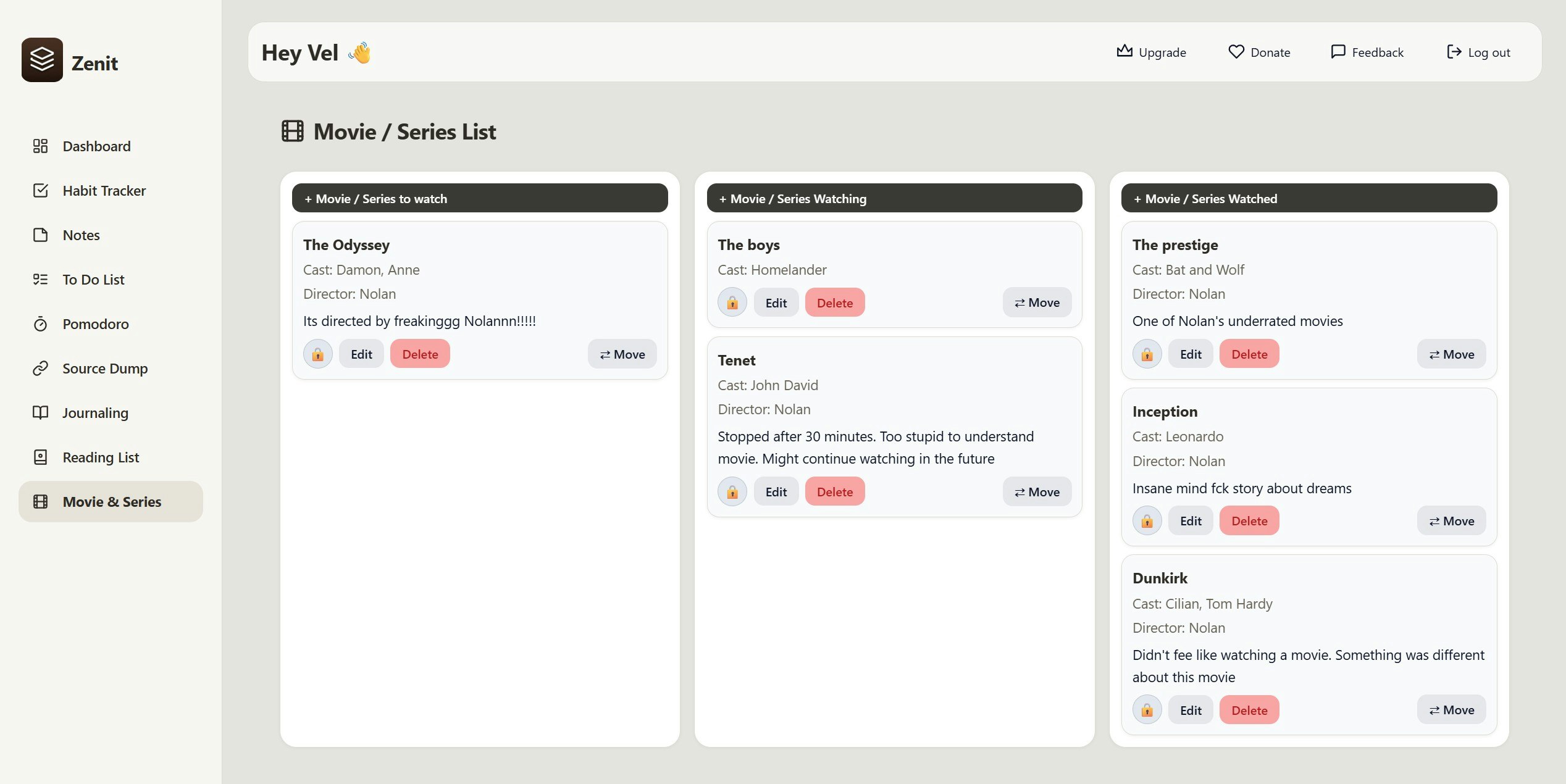Toggle lock icon on Tenet card
The image size is (1566, 784).
click(x=732, y=492)
